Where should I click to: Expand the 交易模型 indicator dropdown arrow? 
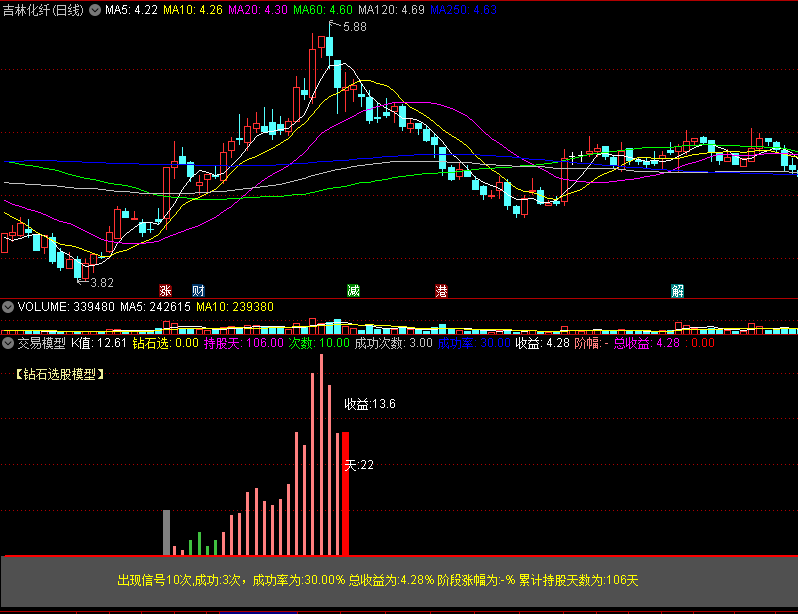point(8,343)
